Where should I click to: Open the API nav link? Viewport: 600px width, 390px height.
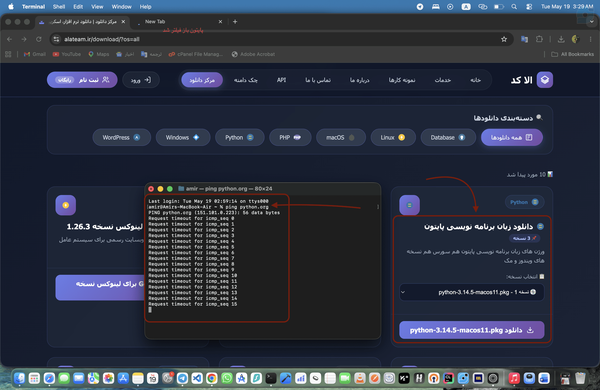pyautogui.click(x=281, y=80)
